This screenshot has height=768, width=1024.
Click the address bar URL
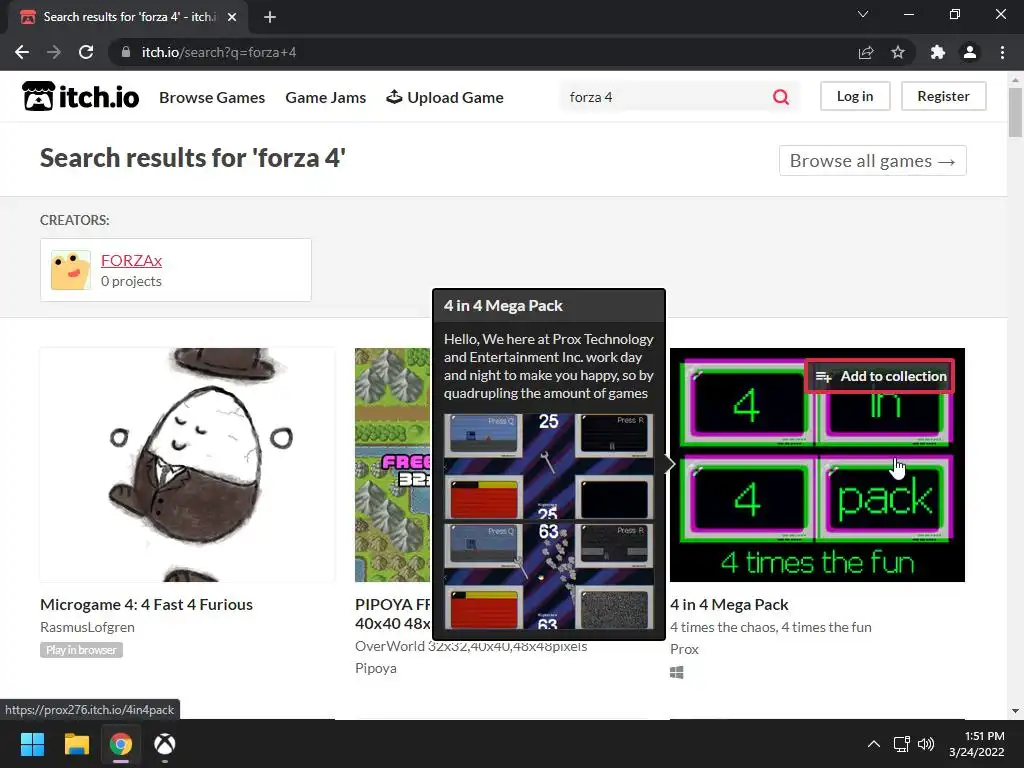pos(219,52)
